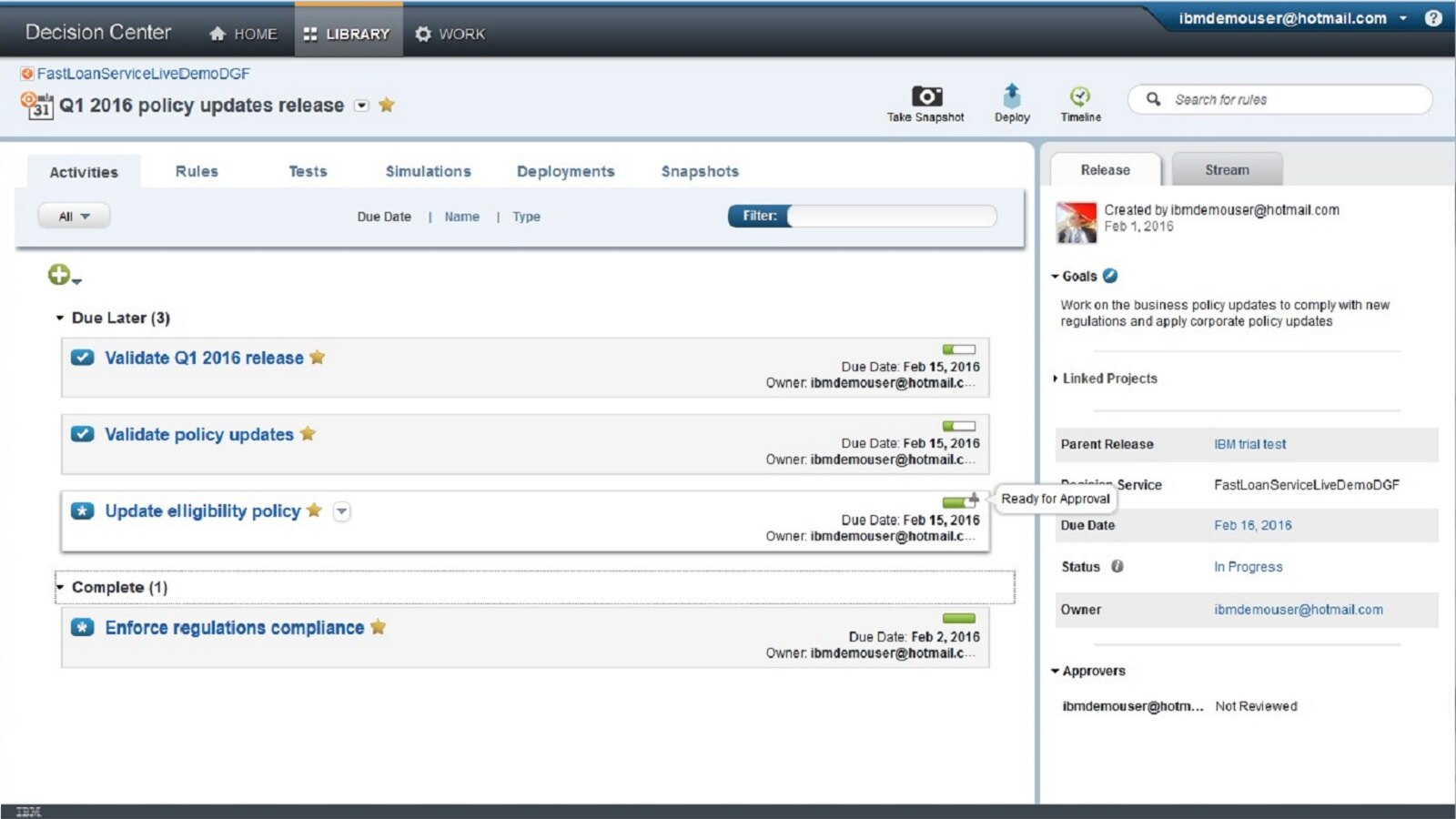This screenshot has height=819, width=1456.
Task: Toggle star on Validate policy updates
Action: [308, 433]
